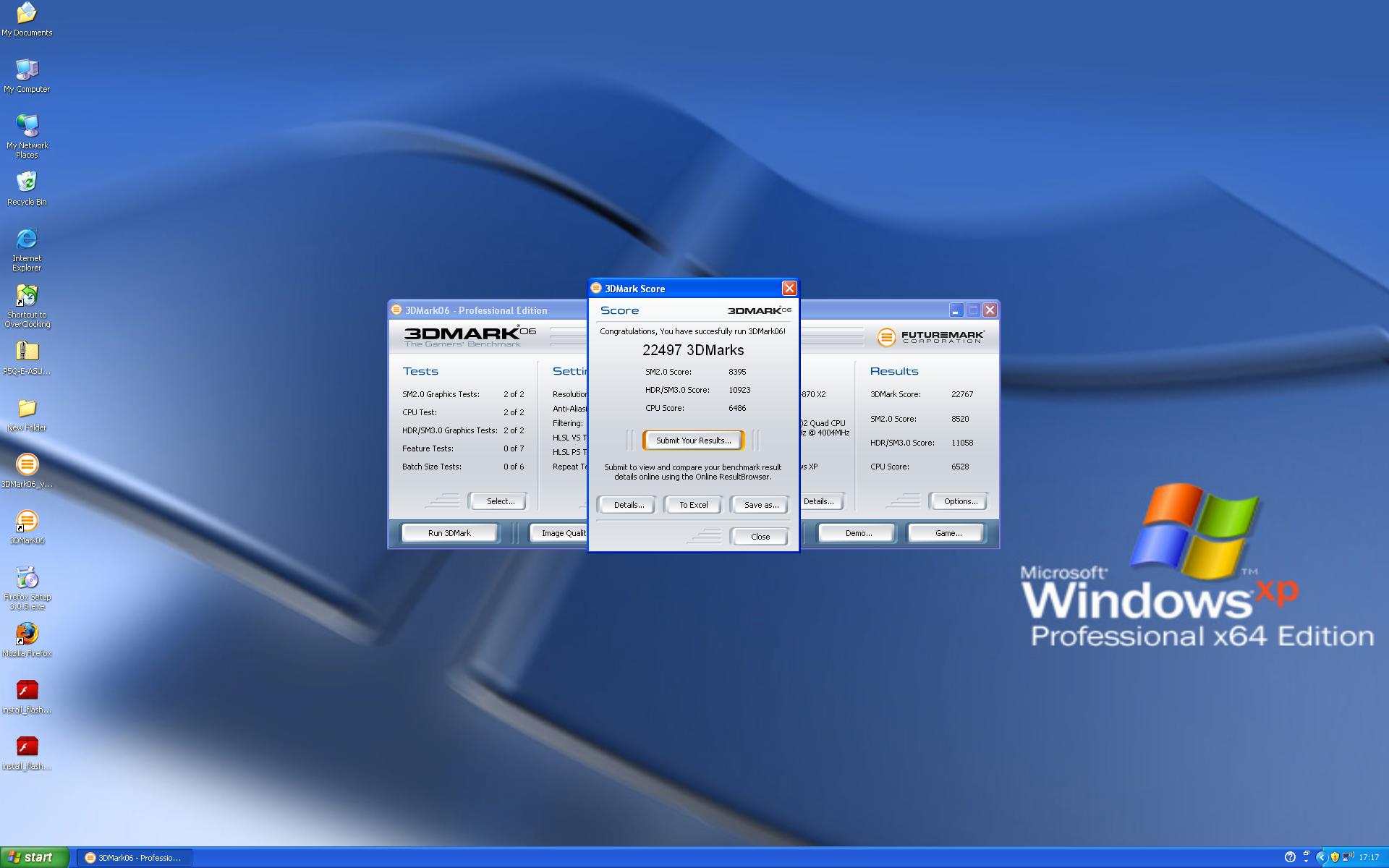Click the 22497 3DMarks score text
The width and height of the screenshot is (1389, 868).
693,350
